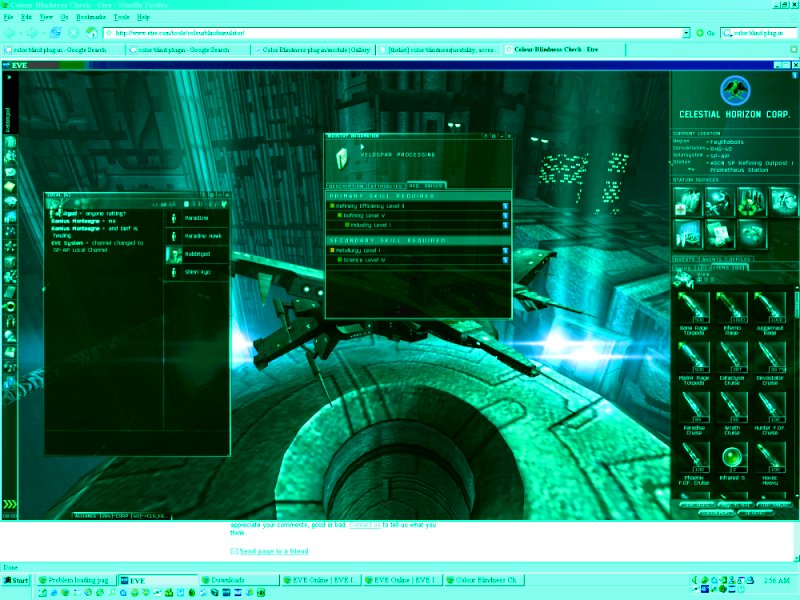Screen dimensions: 800x600
Task: Select the Req. Skills tab in info window
Action: tap(427, 186)
